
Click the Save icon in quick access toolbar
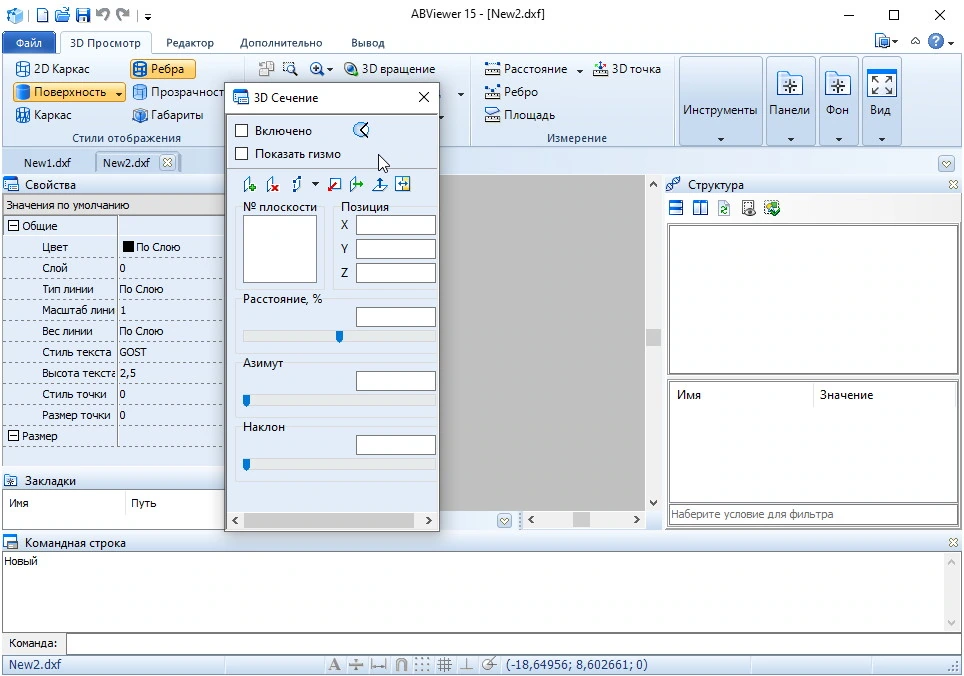[x=82, y=15]
